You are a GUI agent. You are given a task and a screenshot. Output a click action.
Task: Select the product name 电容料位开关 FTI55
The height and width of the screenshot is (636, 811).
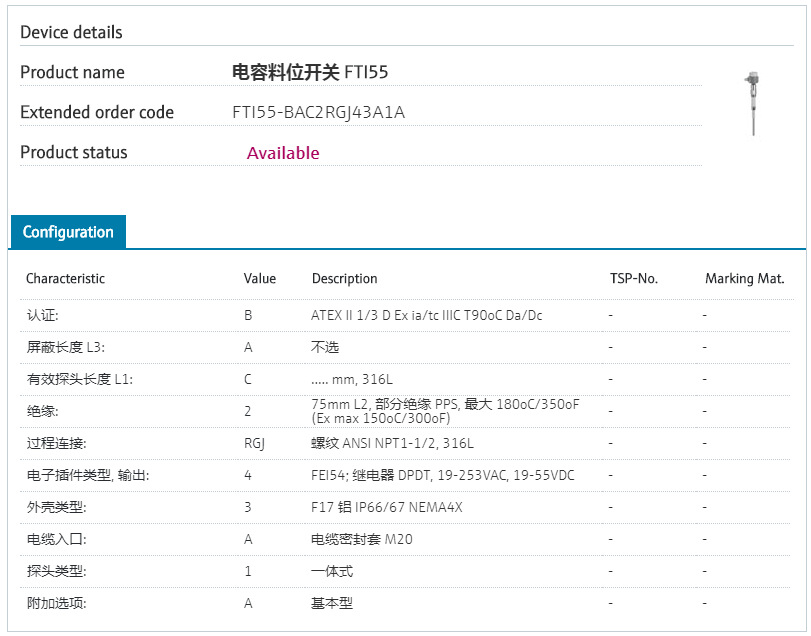[310, 72]
